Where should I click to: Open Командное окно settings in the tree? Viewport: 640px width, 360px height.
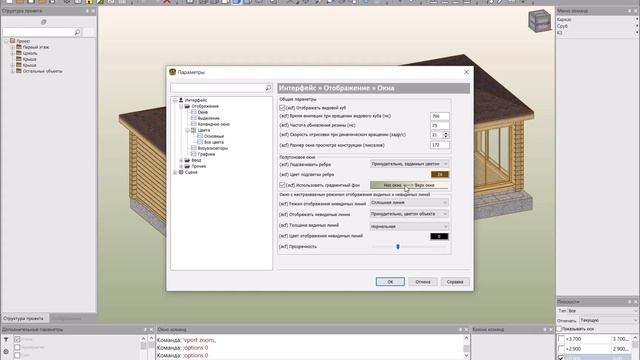[213, 124]
